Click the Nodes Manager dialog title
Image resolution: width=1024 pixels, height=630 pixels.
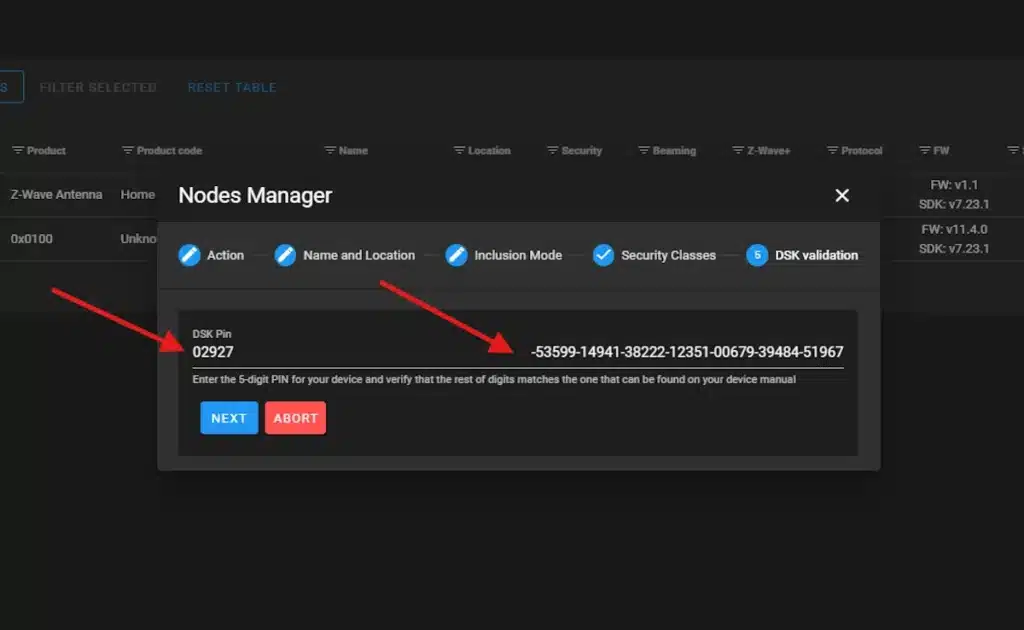coord(255,195)
